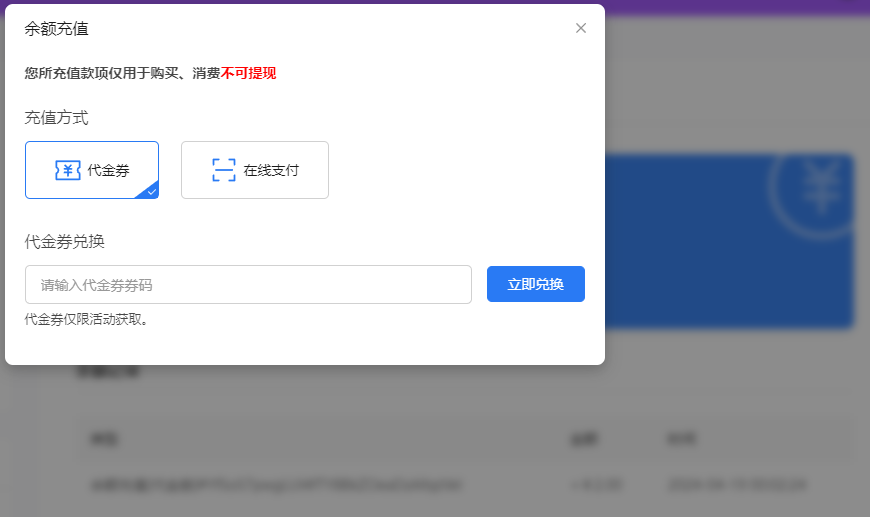Close the 余额充值 dialog
This screenshot has width=870, height=517.
click(581, 28)
